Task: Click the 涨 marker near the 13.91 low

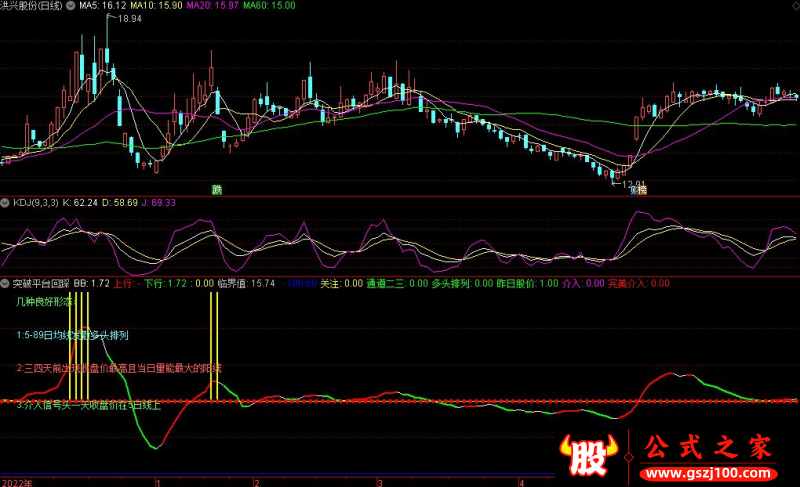Action: coord(637,189)
